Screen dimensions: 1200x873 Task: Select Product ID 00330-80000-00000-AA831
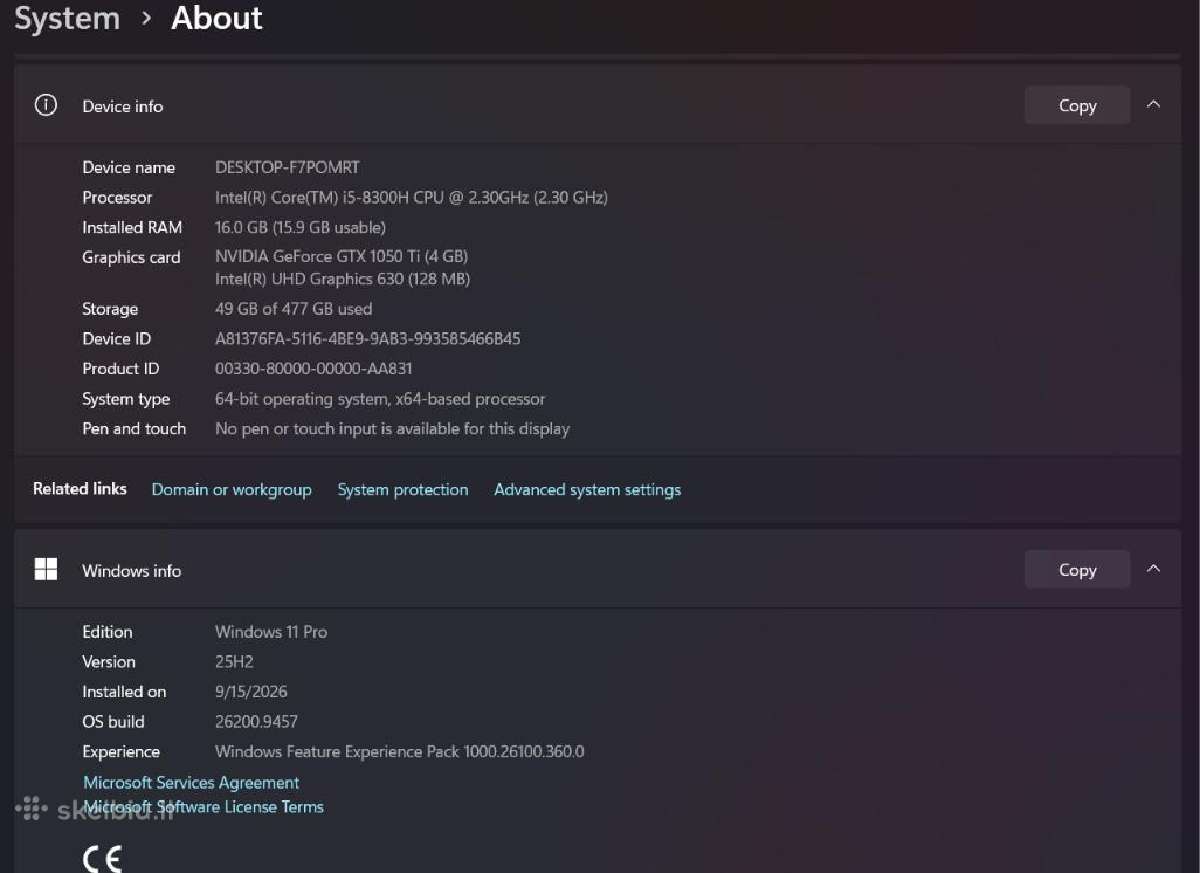click(313, 369)
